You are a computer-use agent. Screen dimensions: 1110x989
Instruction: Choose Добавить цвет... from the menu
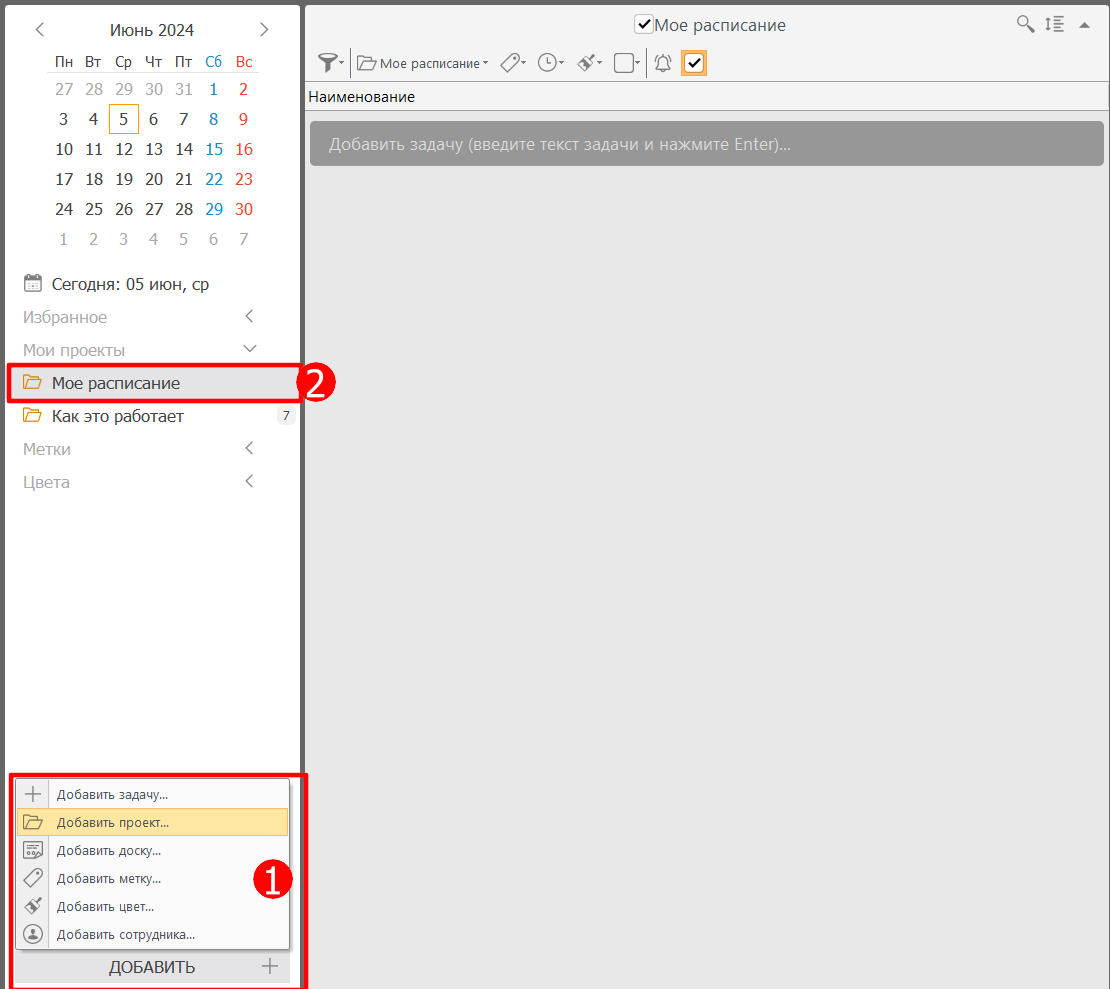[105, 906]
